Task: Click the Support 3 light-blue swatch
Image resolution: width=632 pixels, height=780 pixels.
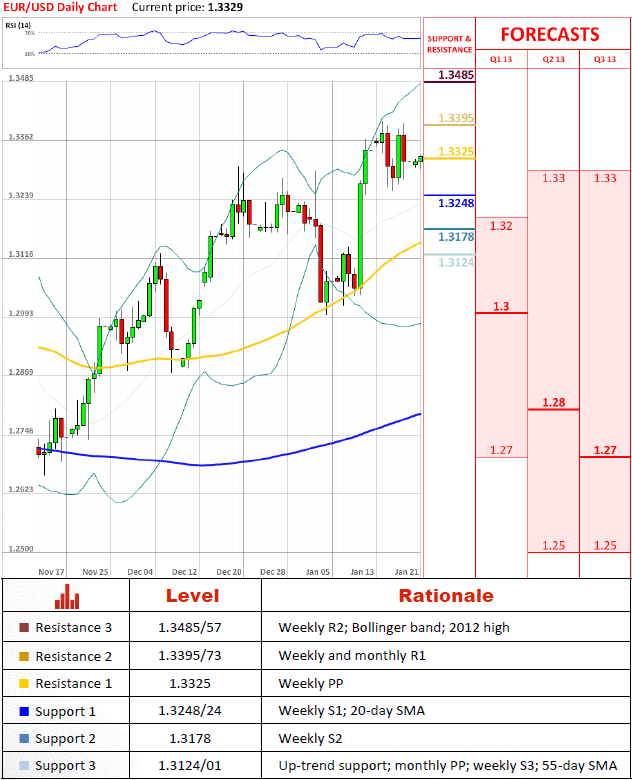Action: point(24,765)
